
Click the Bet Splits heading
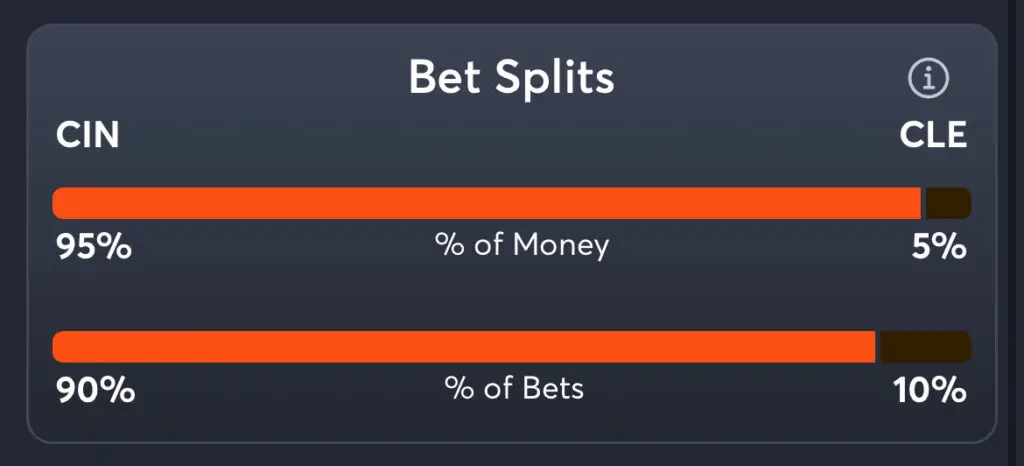tap(511, 77)
